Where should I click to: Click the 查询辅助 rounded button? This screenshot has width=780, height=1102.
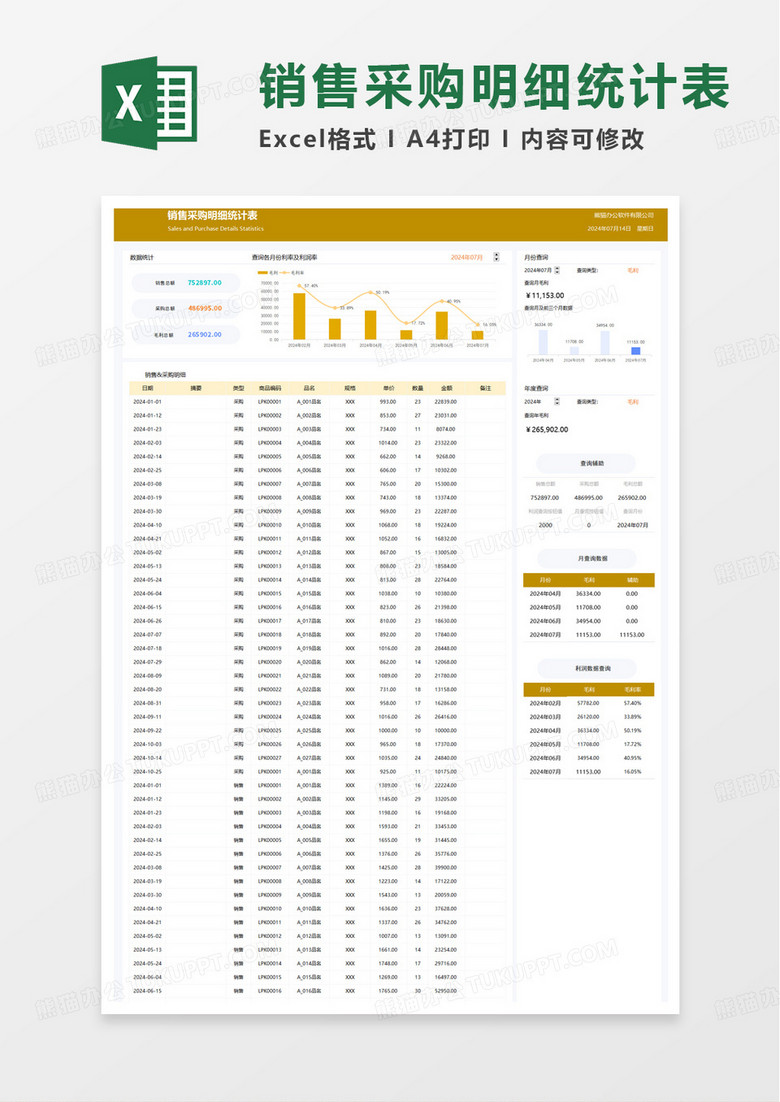point(587,463)
